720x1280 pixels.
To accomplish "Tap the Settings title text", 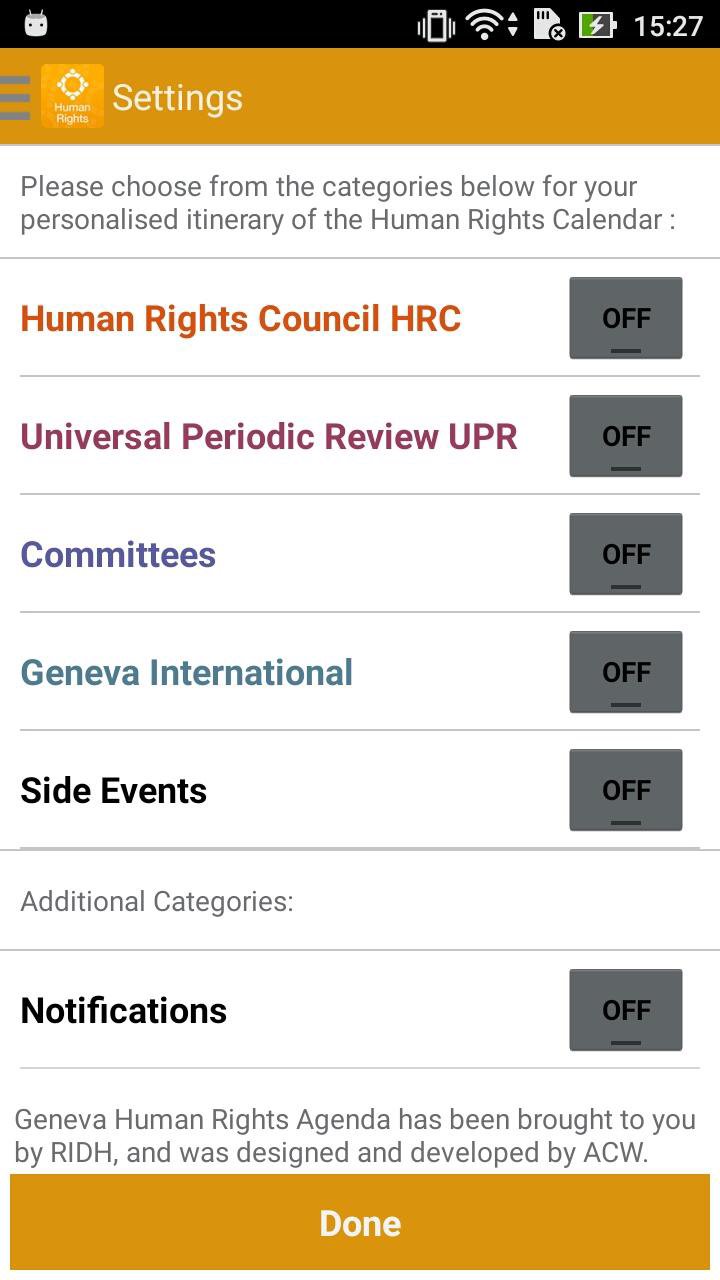I will pyautogui.click(x=177, y=98).
